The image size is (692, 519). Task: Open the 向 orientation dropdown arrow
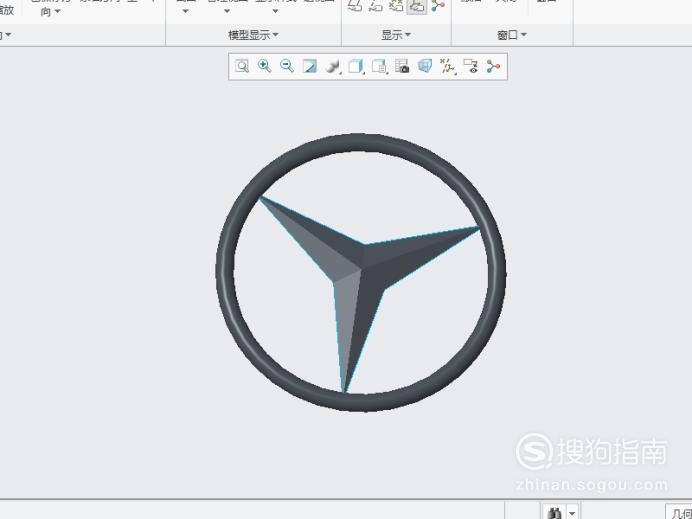click(x=58, y=12)
